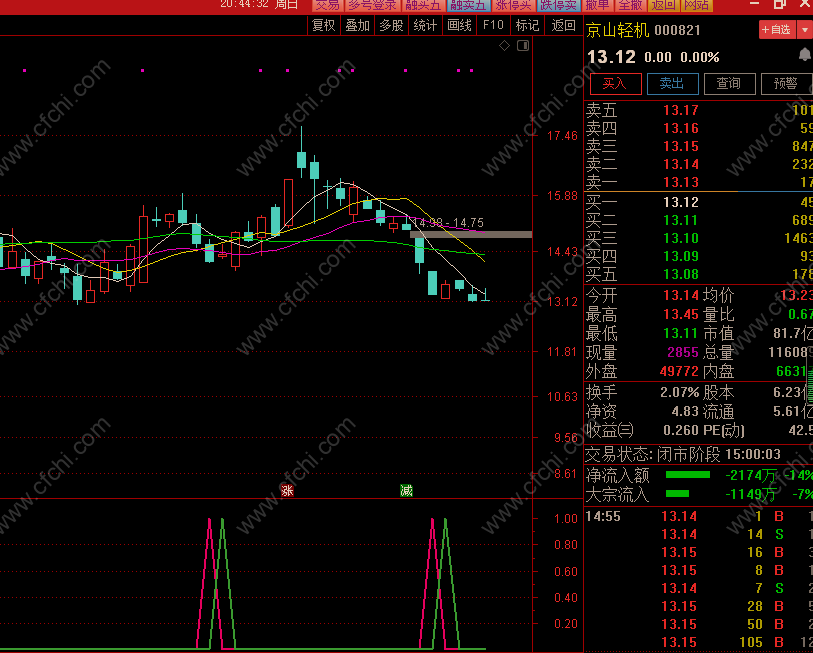813x653 pixels.
Task: Click the 买入 buy button
Action: click(615, 84)
